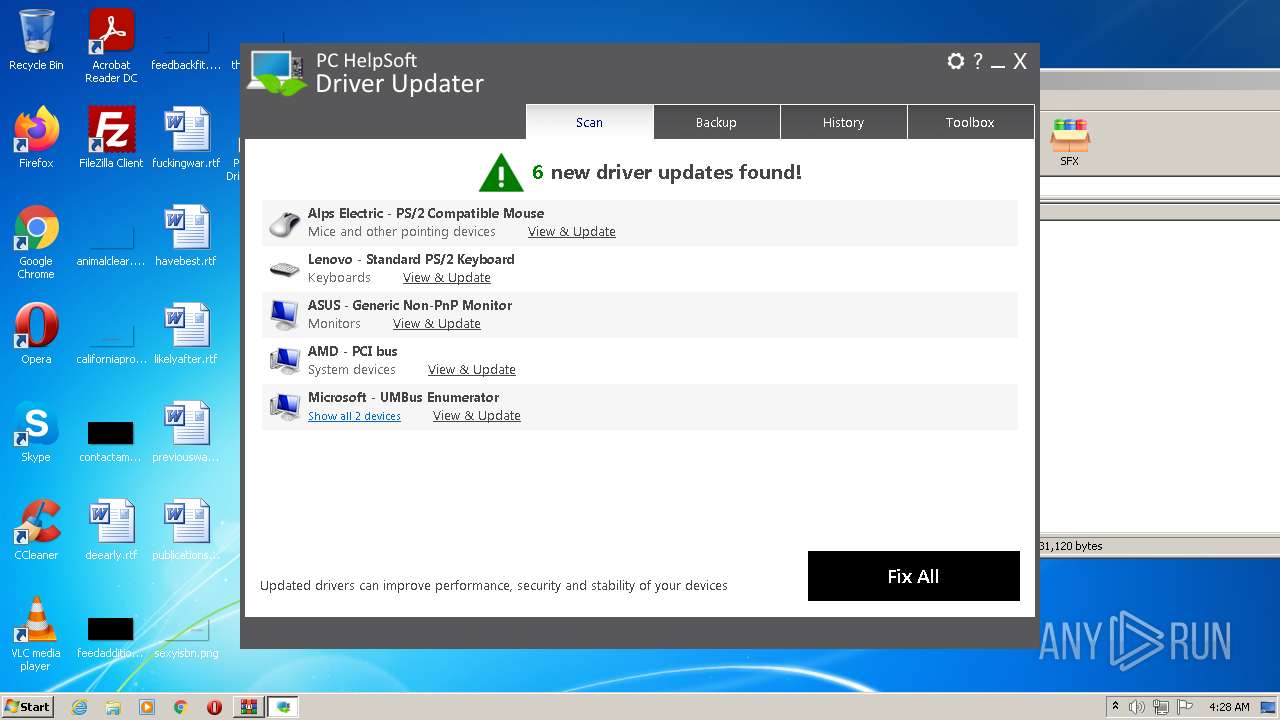View & Update Microsoft UMBus Enumerator driver
The width and height of the screenshot is (1280, 720).
(477, 416)
